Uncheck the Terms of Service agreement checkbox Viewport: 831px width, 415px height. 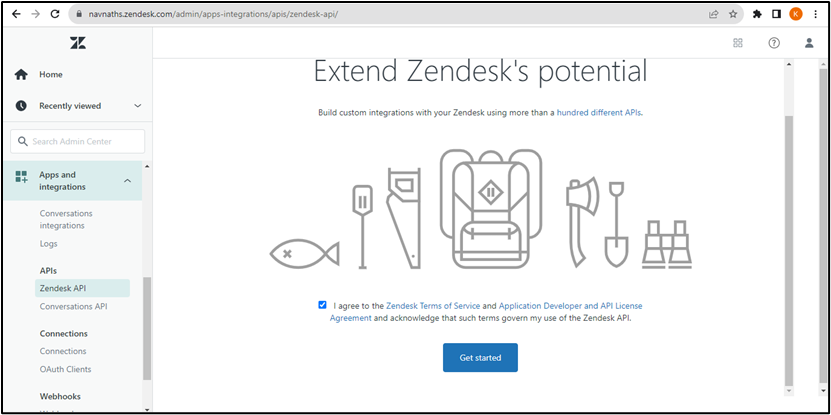coord(322,304)
